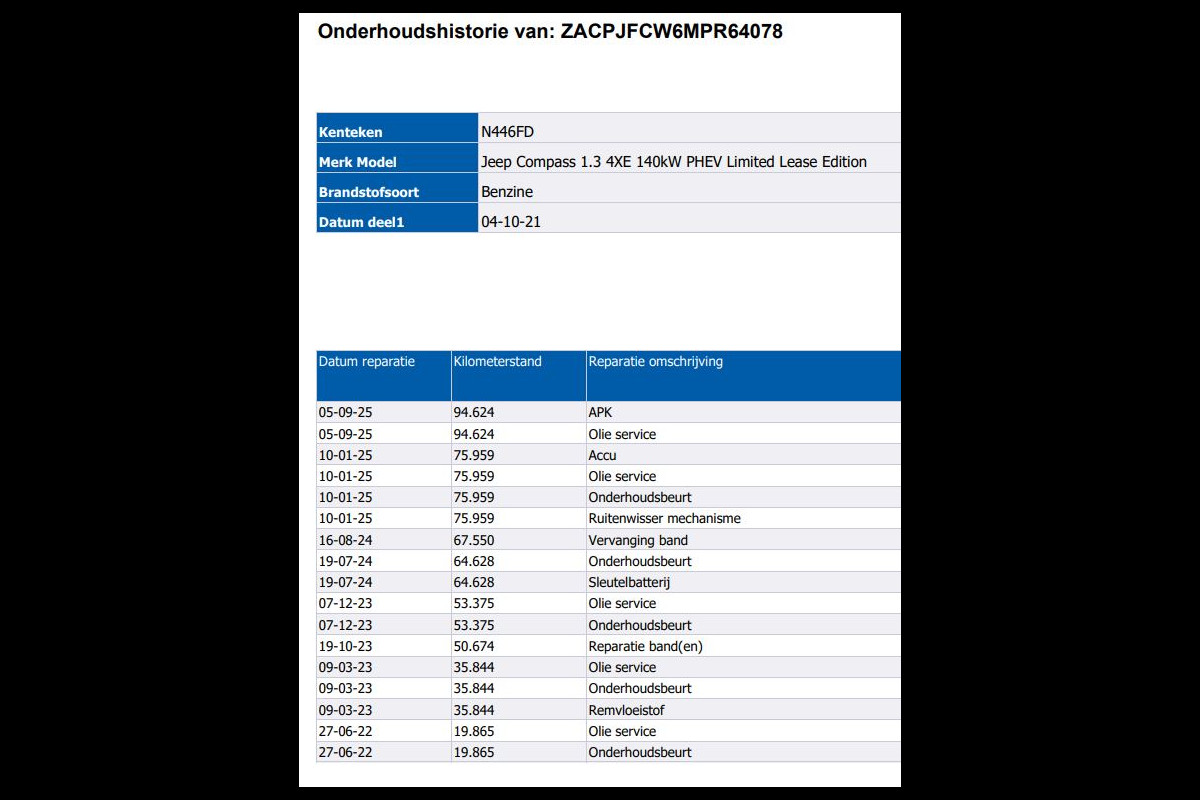The image size is (1200, 800).
Task: Click the Datum reparatie column header
Action: tap(367, 362)
